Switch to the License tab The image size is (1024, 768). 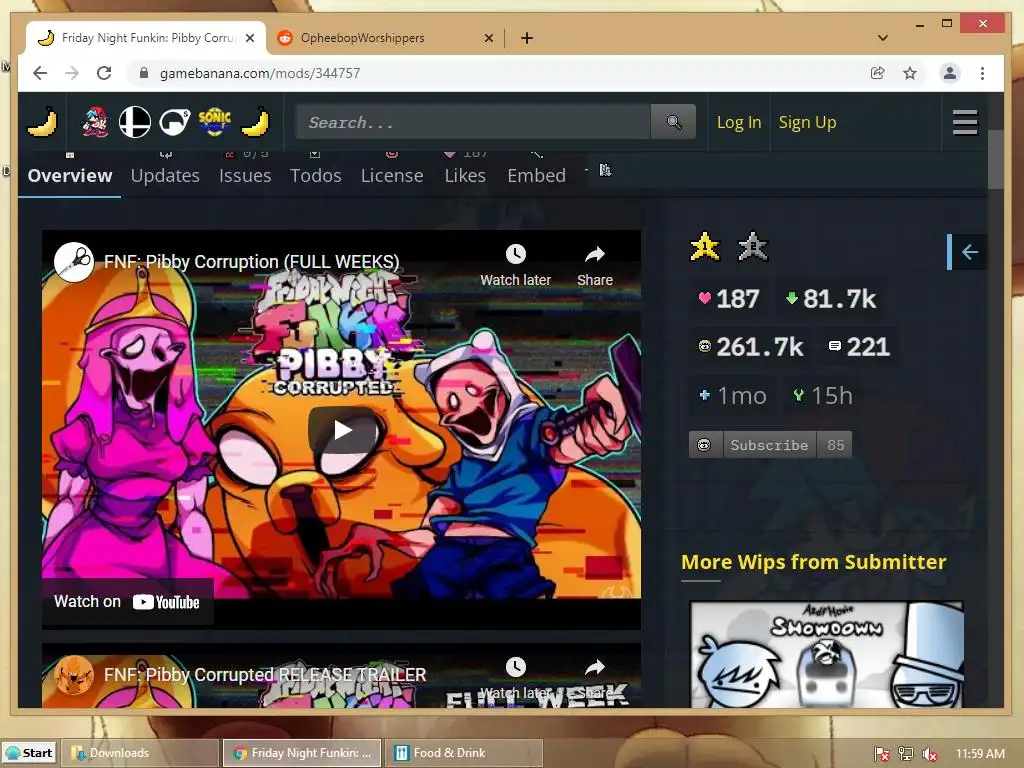tap(392, 176)
